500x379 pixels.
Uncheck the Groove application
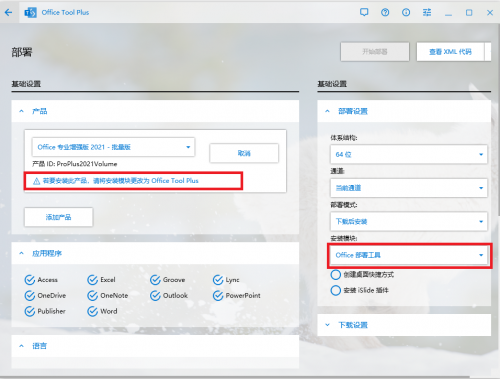pos(155,280)
